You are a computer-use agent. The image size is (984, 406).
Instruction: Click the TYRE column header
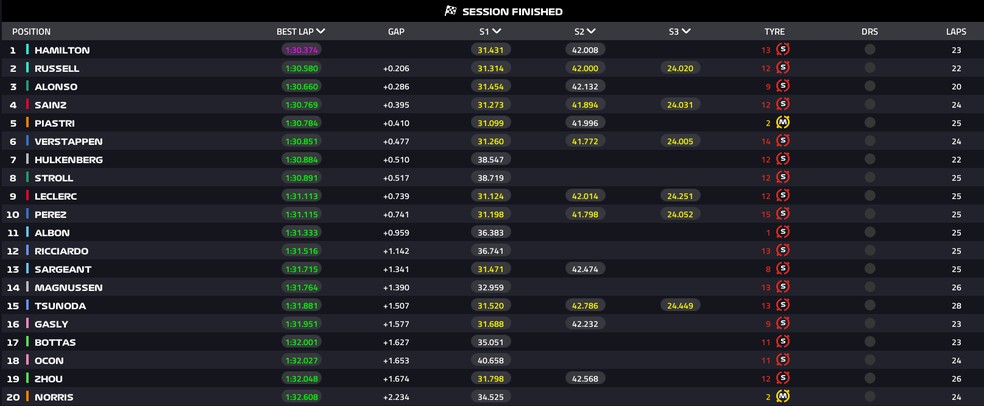pos(774,31)
